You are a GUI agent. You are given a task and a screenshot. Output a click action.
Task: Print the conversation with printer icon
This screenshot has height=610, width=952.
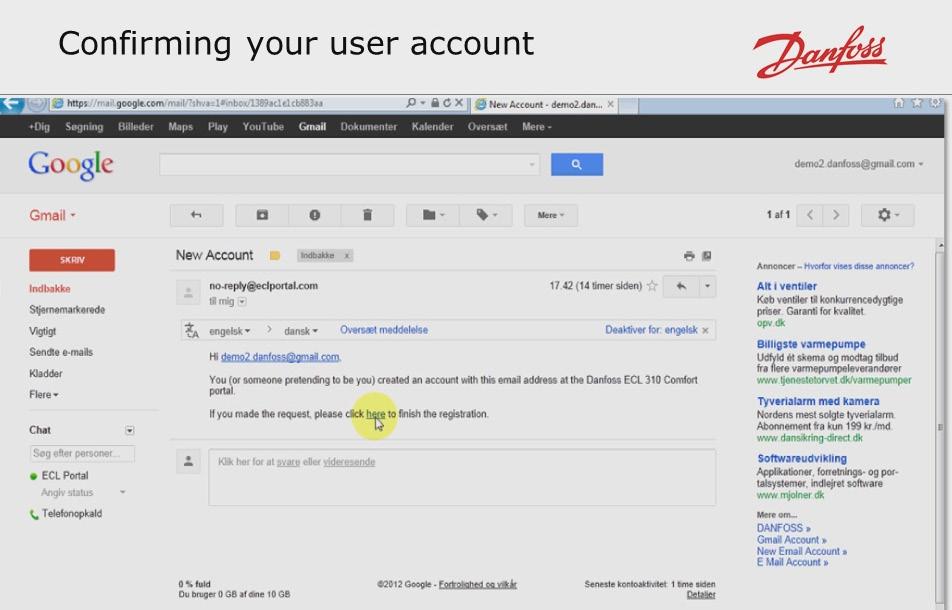pos(689,256)
